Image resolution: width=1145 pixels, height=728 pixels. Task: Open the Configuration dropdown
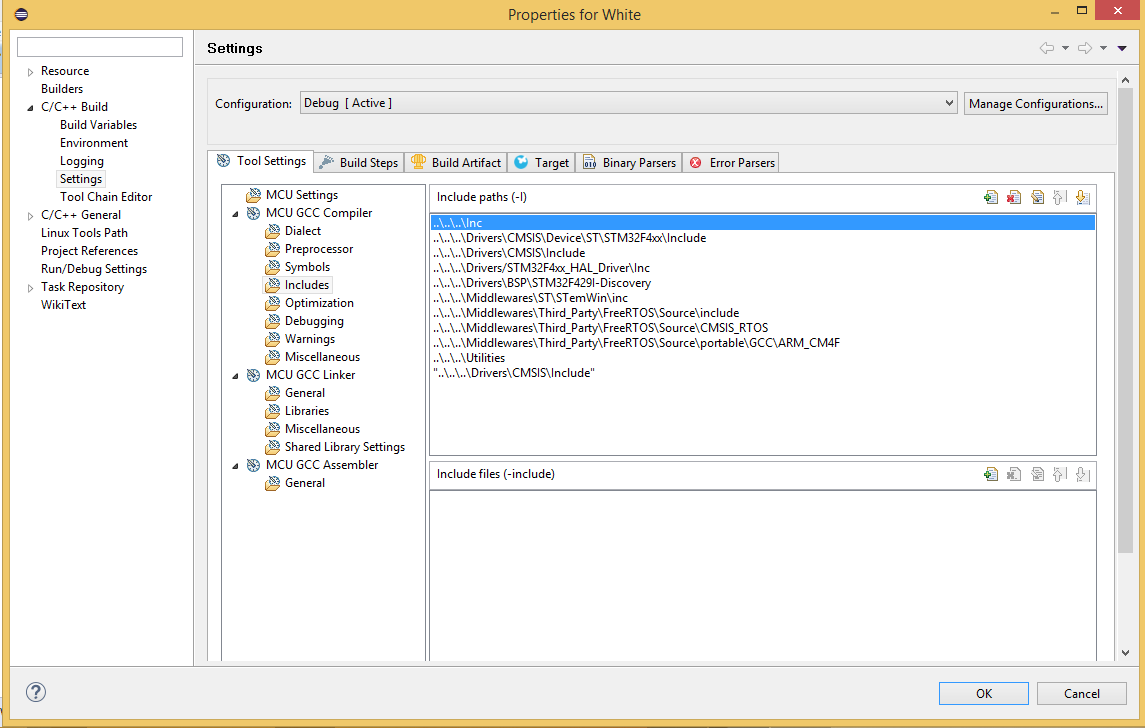click(x=629, y=103)
